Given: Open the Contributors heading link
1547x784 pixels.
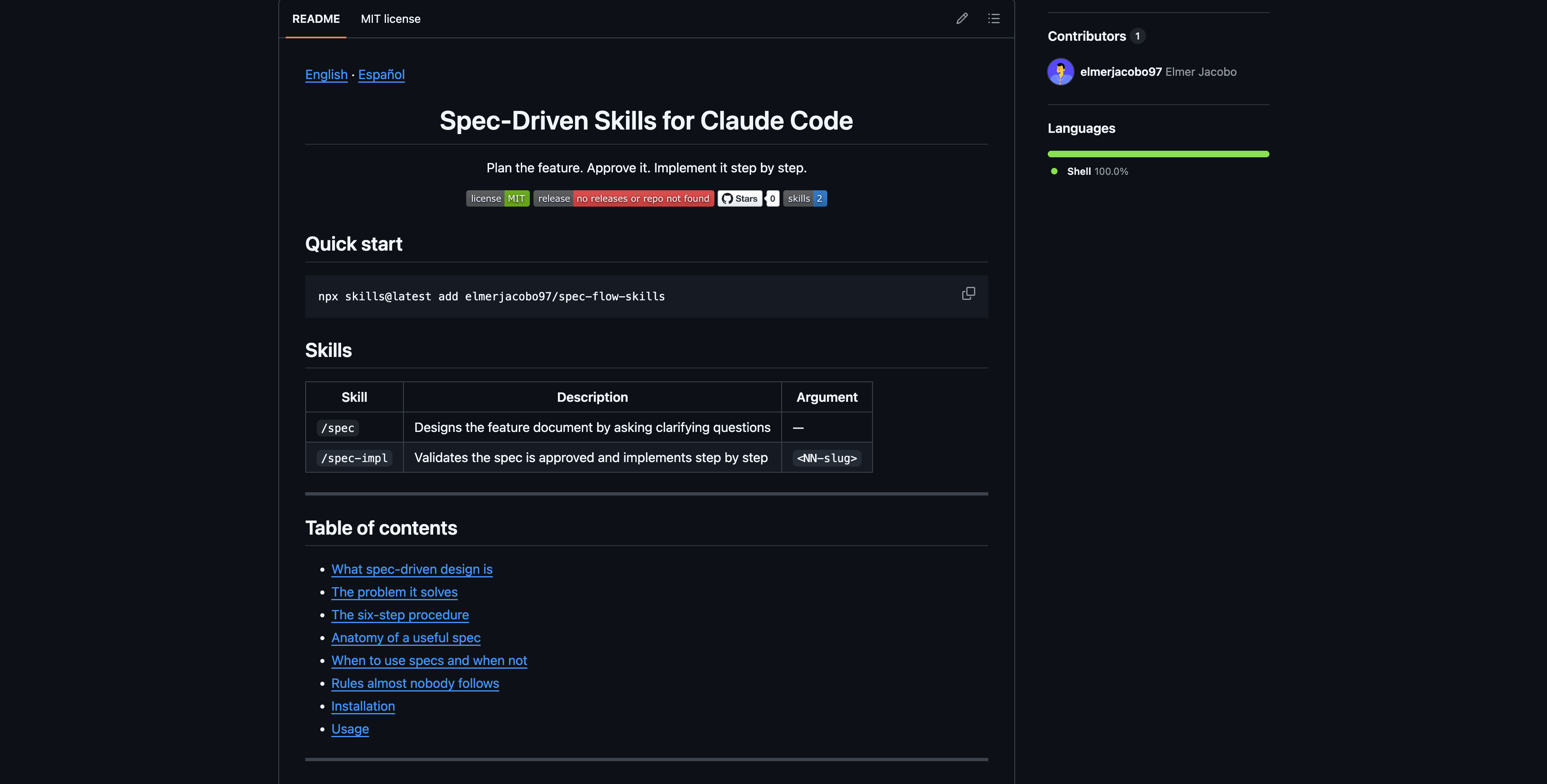Looking at the screenshot, I should [1087, 36].
